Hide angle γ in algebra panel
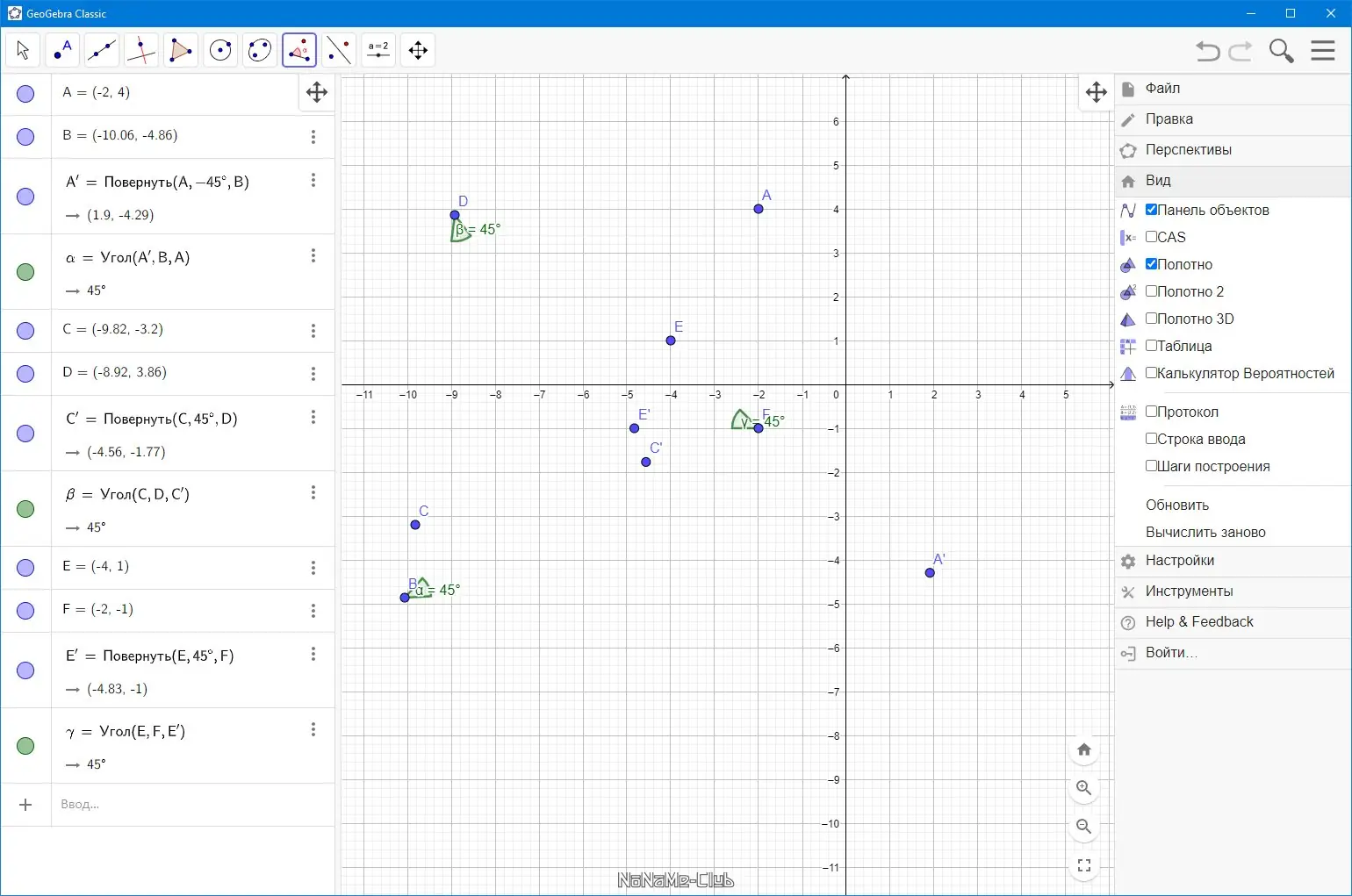1352x896 pixels. pyautogui.click(x=25, y=746)
